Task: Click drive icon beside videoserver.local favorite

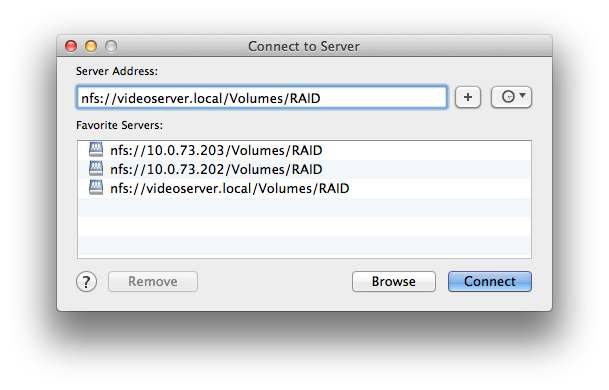Action: tap(96, 188)
